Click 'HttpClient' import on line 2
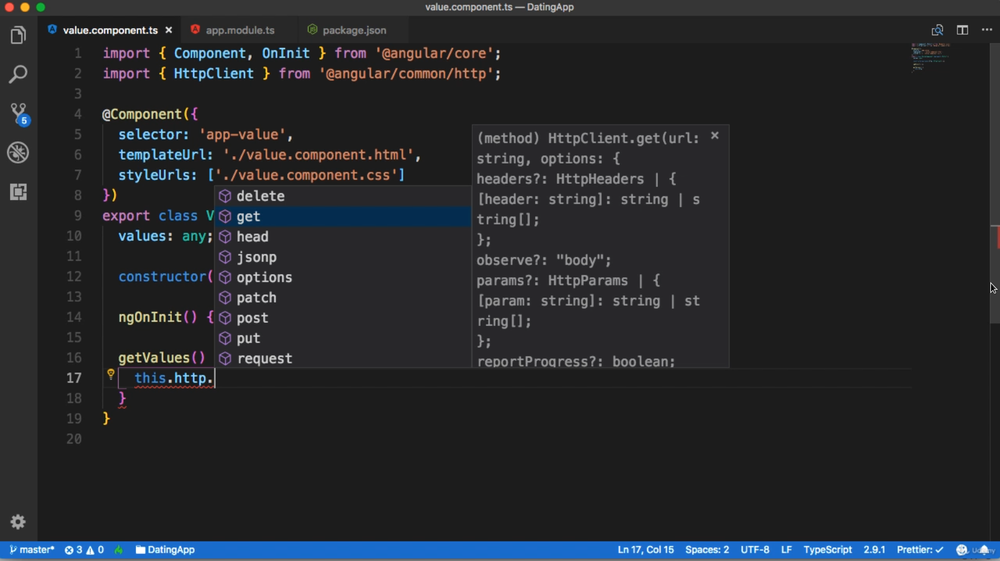Image resolution: width=1000 pixels, height=561 pixels. click(214, 74)
